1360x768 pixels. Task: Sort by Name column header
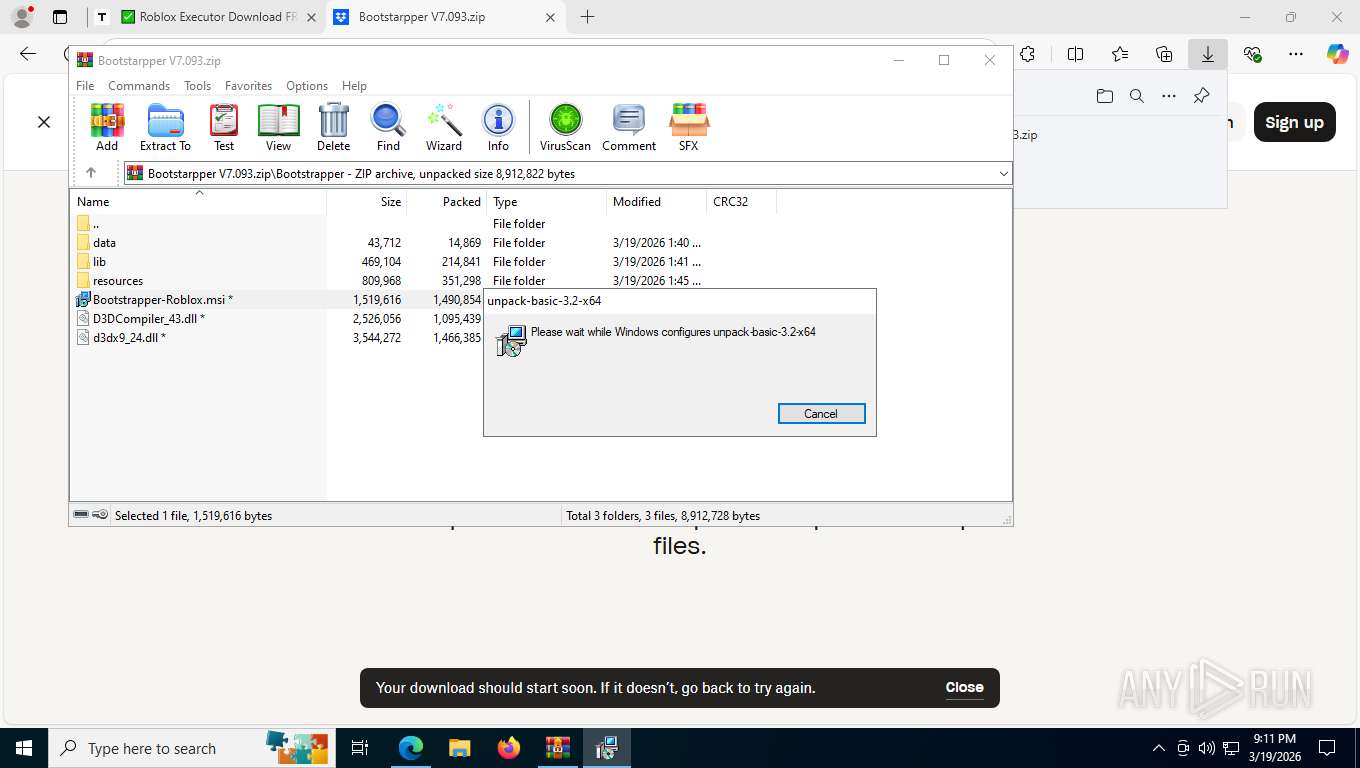[x=198, y=202]
